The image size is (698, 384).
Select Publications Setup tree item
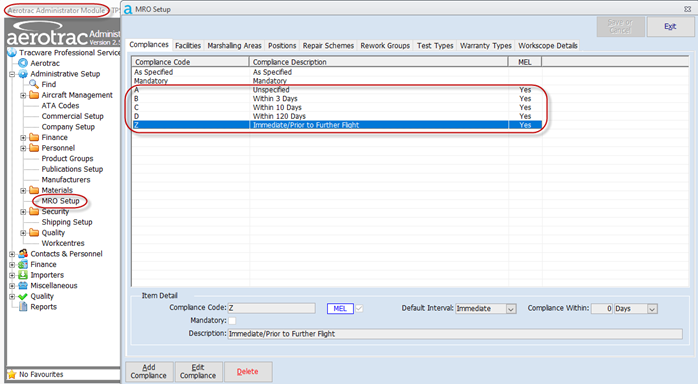(72, 169)
